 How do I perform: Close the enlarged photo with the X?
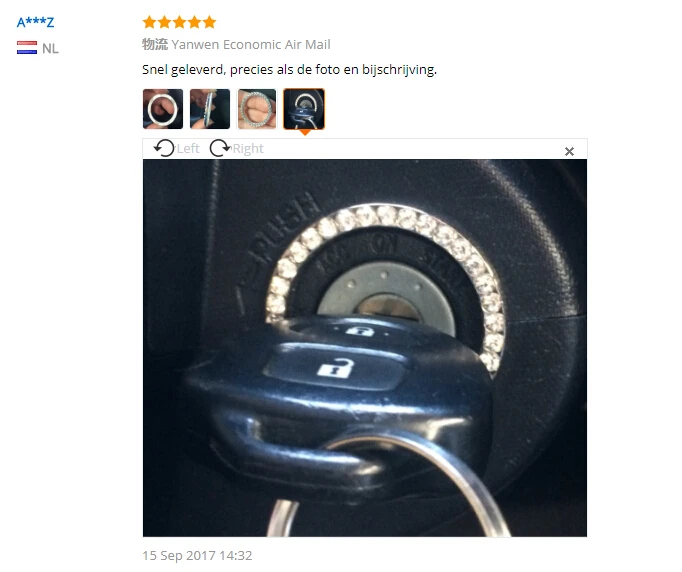pos(569,151)
